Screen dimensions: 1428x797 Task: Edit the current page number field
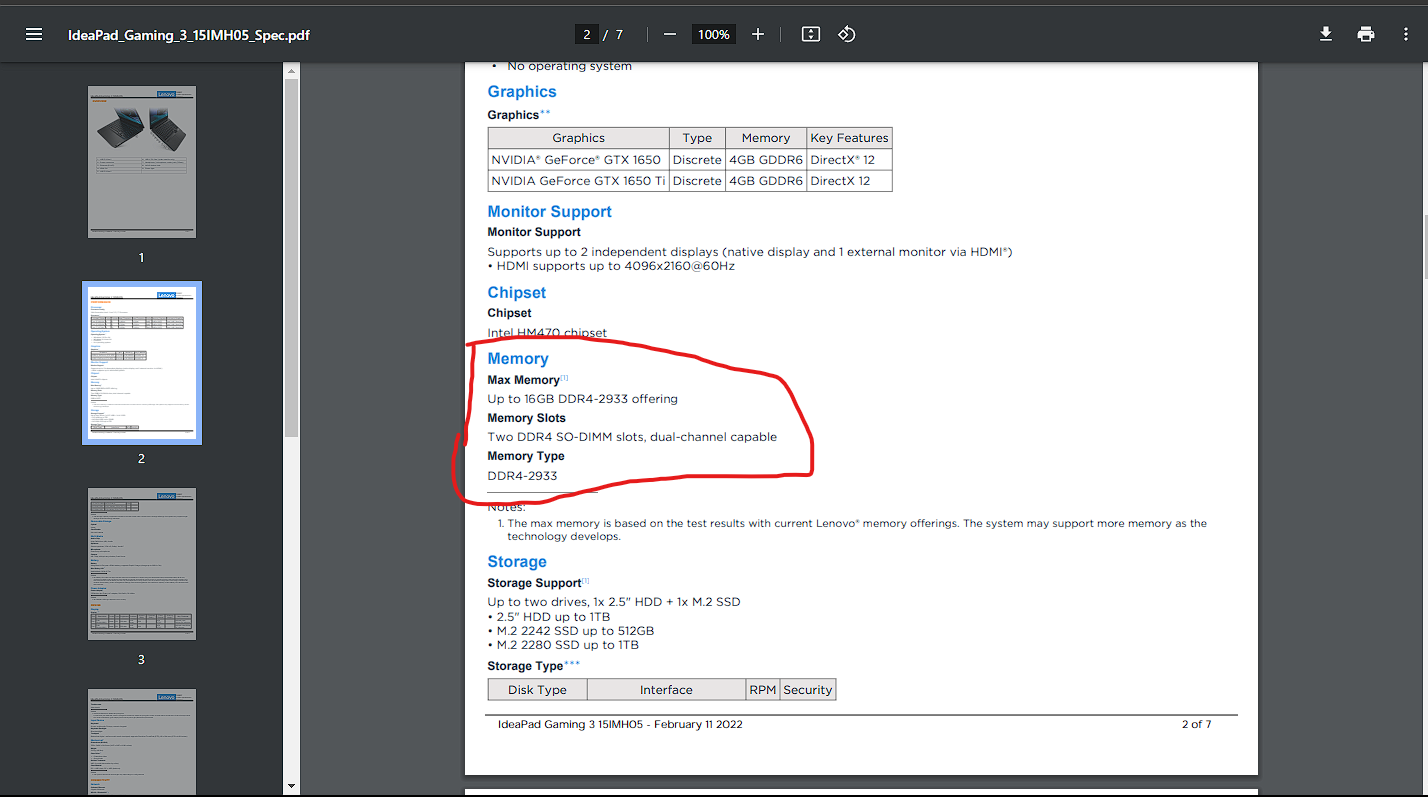click(586, 34)
